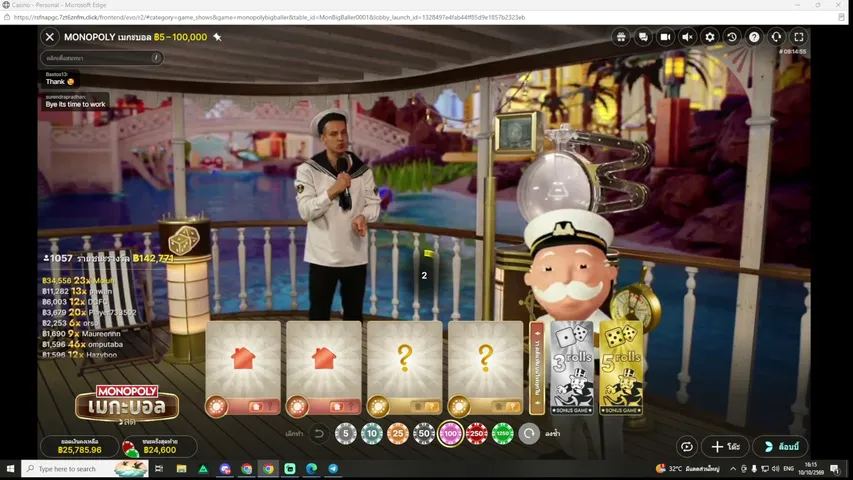Toggle the favorite star beside the bet limits
The height and width of the screenshot is (480, 853).
tap(217, 37)
